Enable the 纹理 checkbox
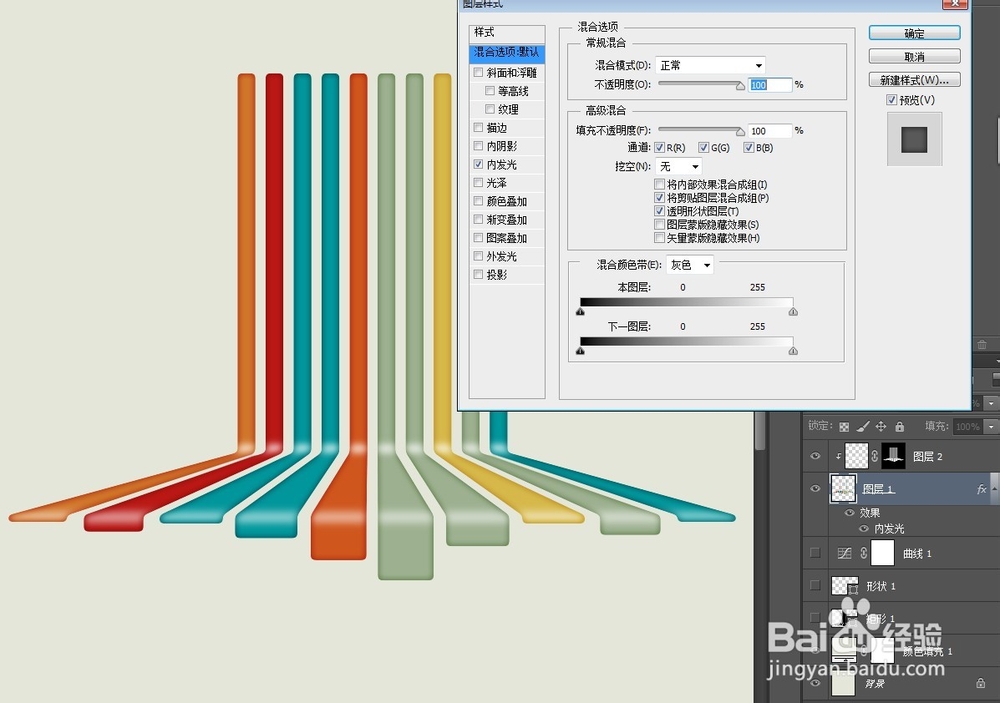This screenshot has height=703, width=1000. tap(490, 109)
